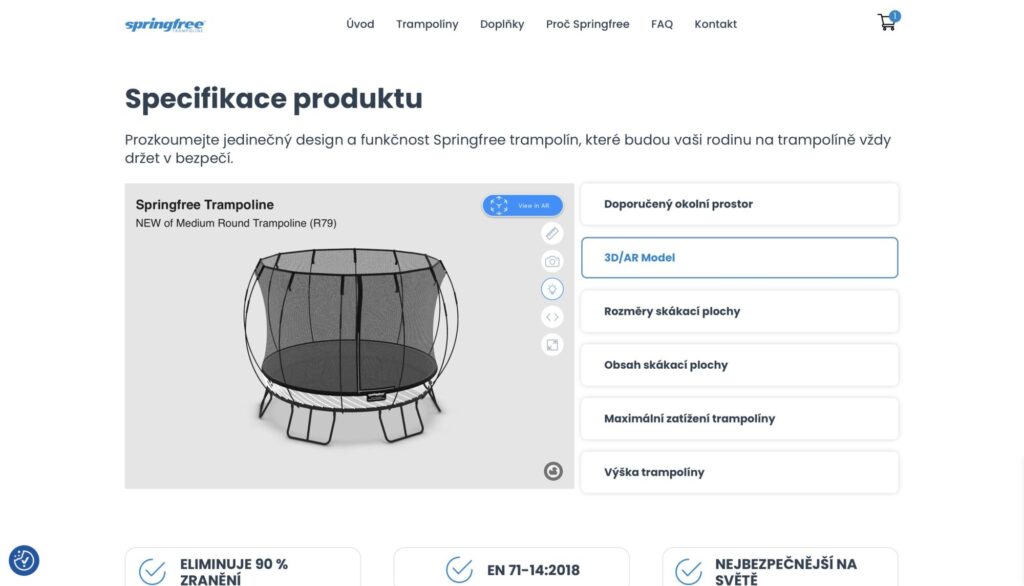The height and width of the screenshot is (586, 1024).
Task: Go to Úvod menu item
Action: point(360,24)
